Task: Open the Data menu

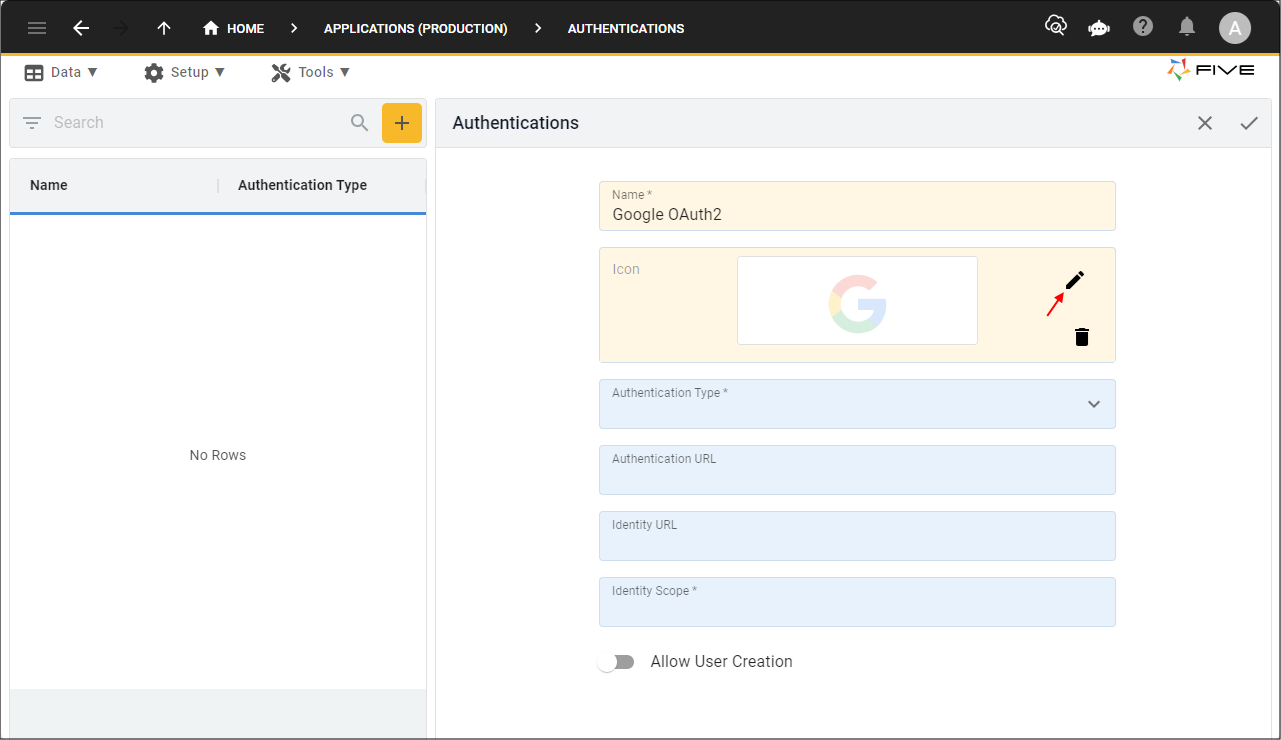Action: click(x=61, y=72)
